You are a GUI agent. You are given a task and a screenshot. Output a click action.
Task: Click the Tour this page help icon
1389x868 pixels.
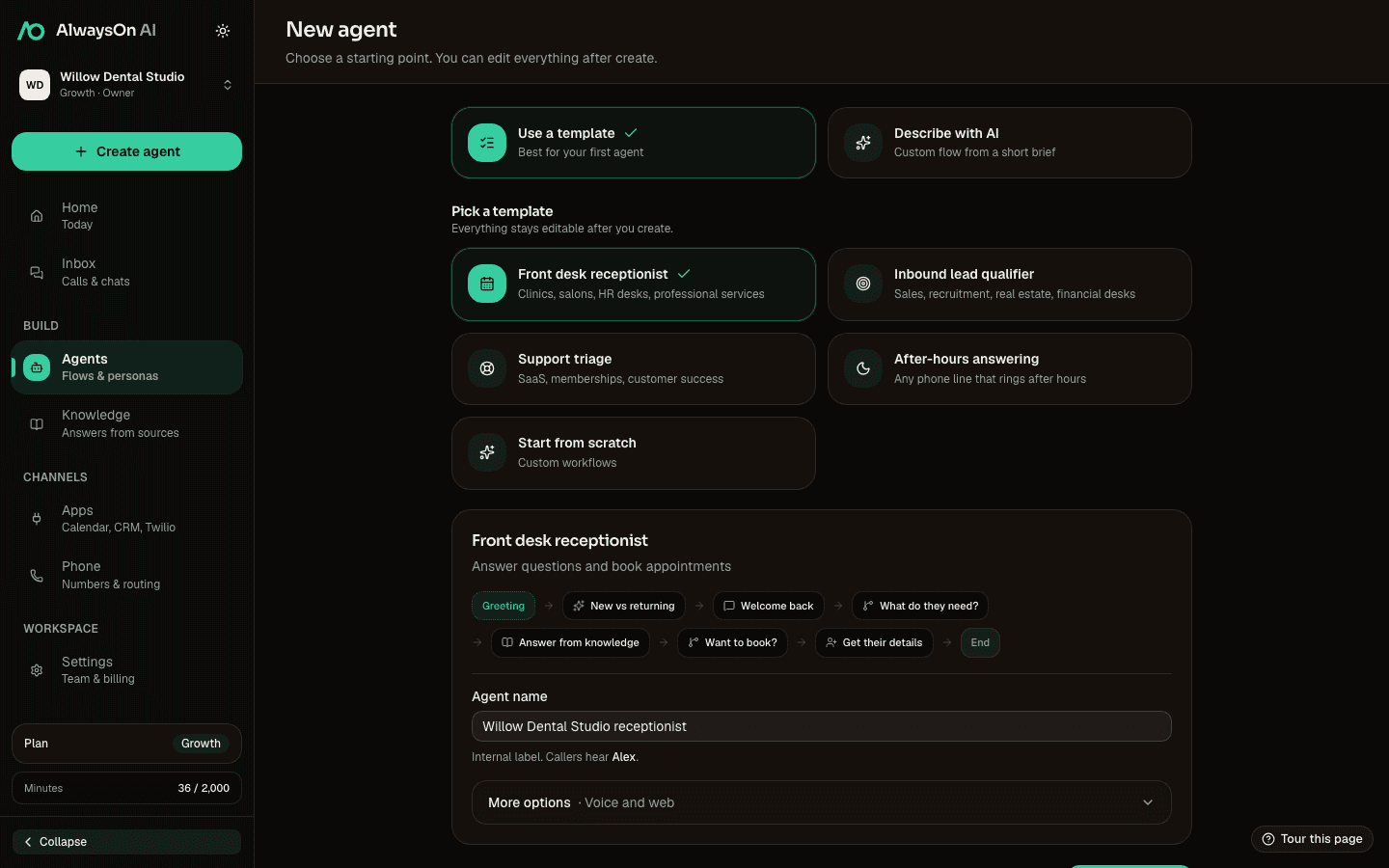coord(1268,839)
